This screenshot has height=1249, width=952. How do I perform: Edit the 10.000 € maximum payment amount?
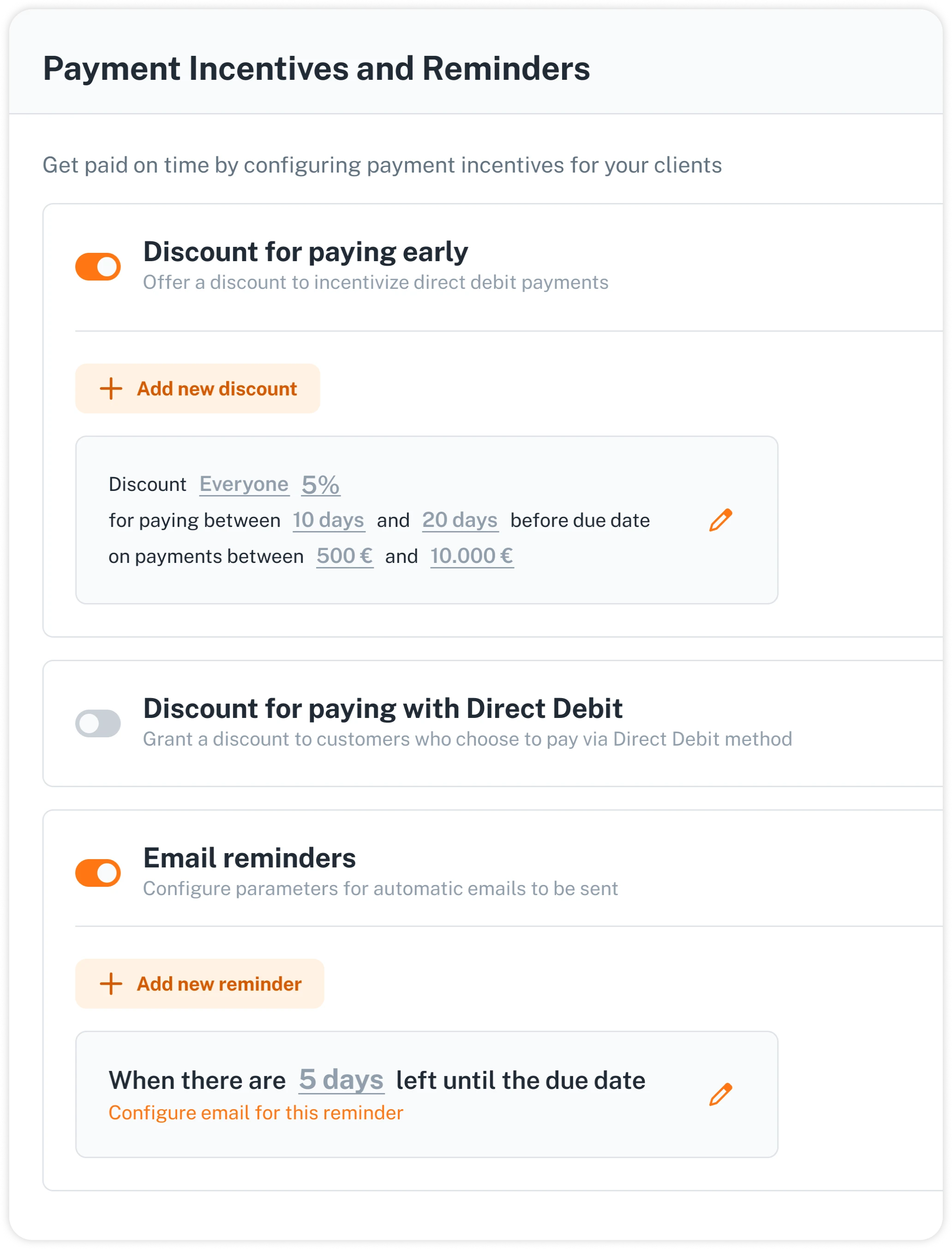pos(472,556)
